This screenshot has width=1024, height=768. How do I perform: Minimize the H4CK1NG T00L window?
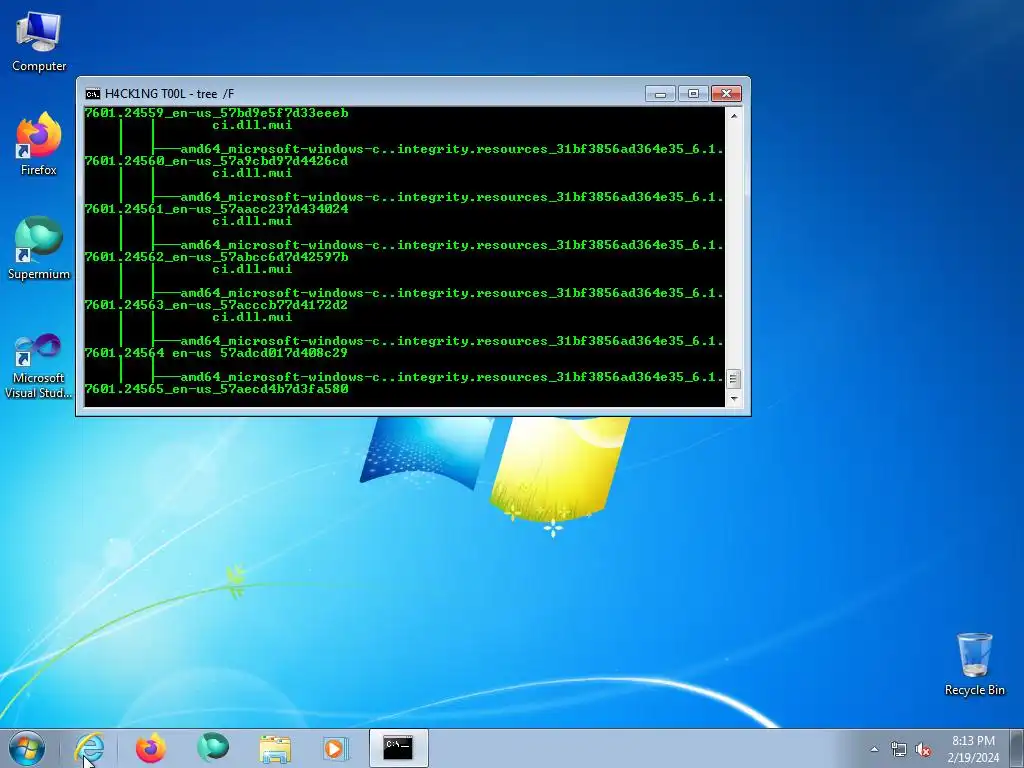pos(660,94)
